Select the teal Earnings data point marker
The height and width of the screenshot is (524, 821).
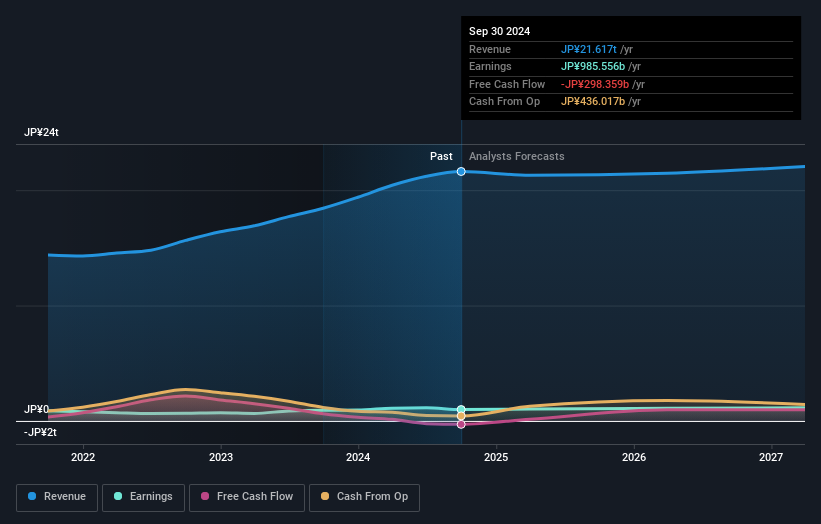(x=461, y=409)
